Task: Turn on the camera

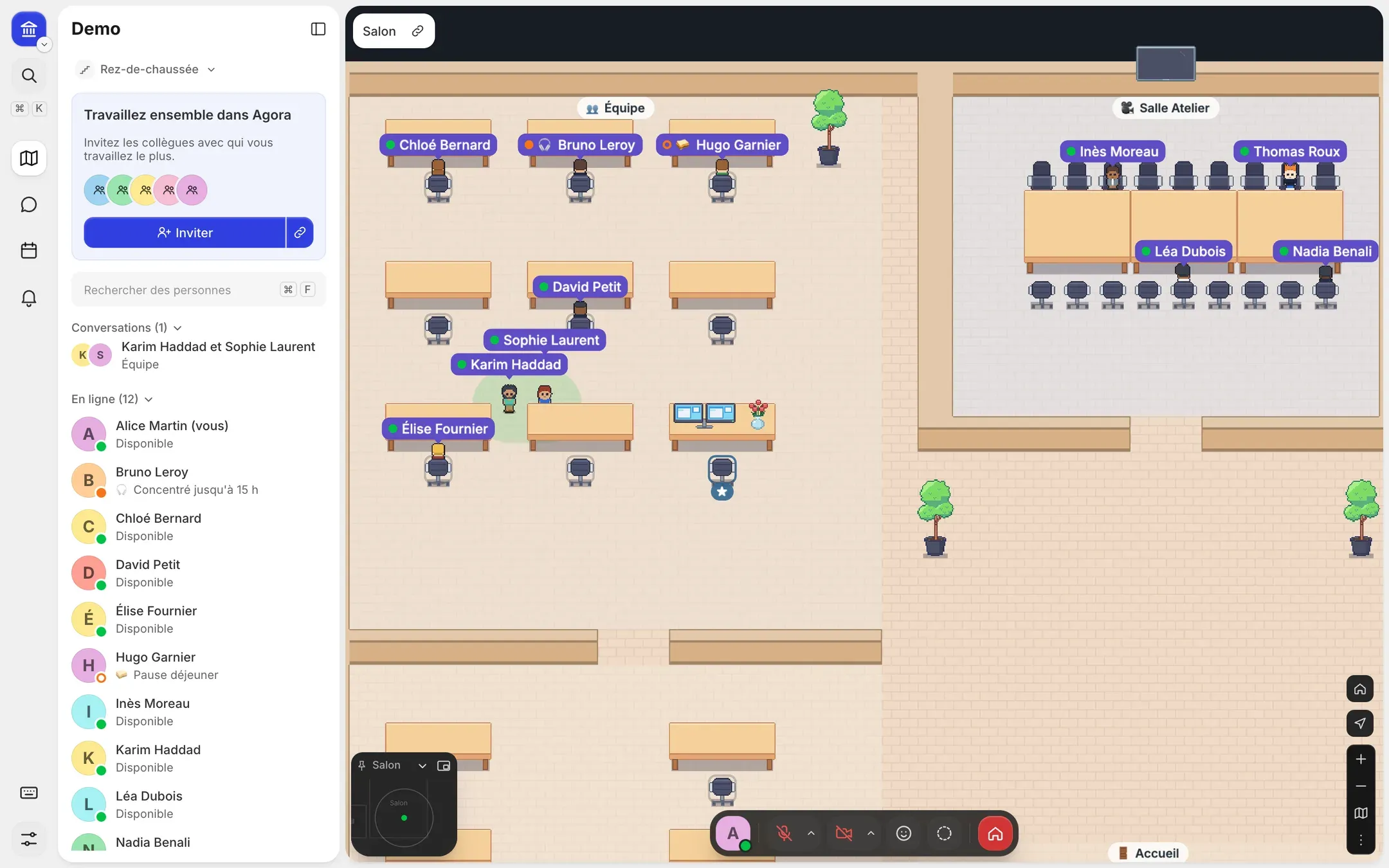Action: point(844,833)
